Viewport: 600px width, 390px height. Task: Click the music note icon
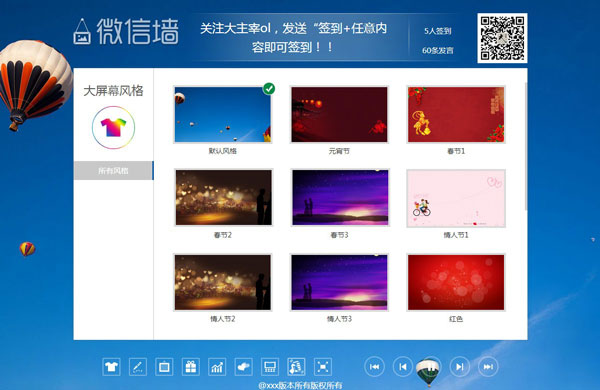296,367
